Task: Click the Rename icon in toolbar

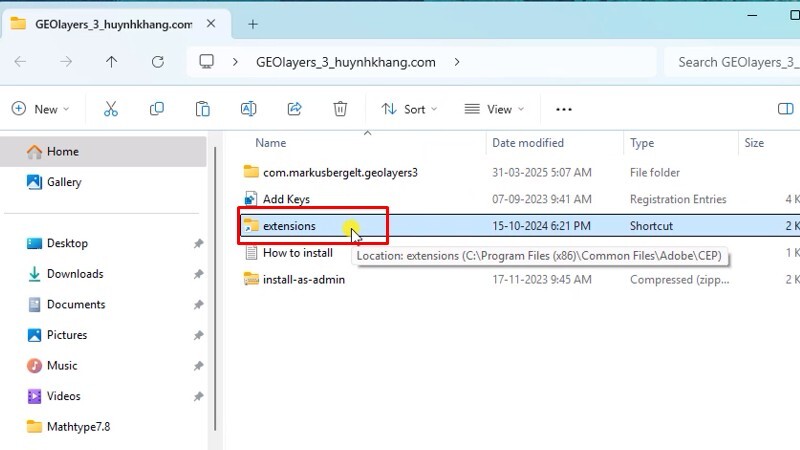Action: coord(248,109)
